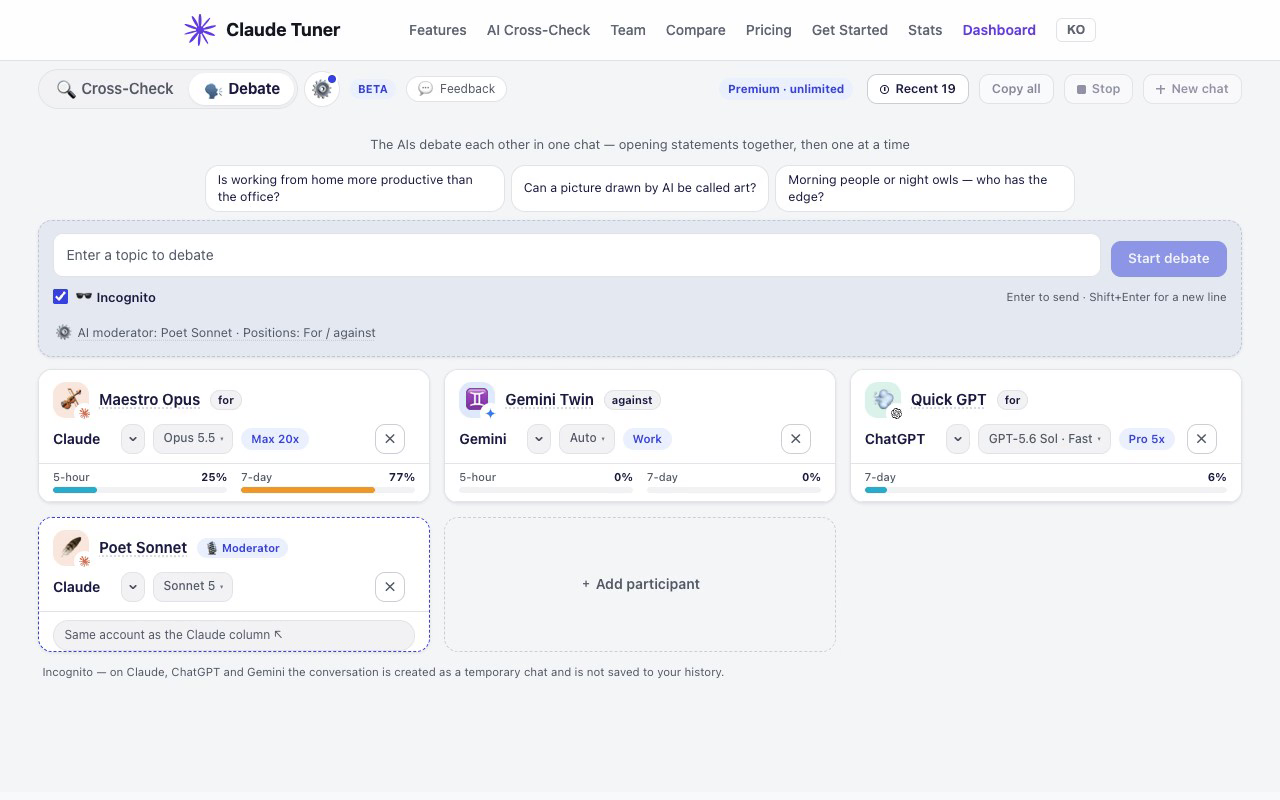Screen dimensions: 1280x800
Task: Switch language with KO button
Action: point(1076,30)
